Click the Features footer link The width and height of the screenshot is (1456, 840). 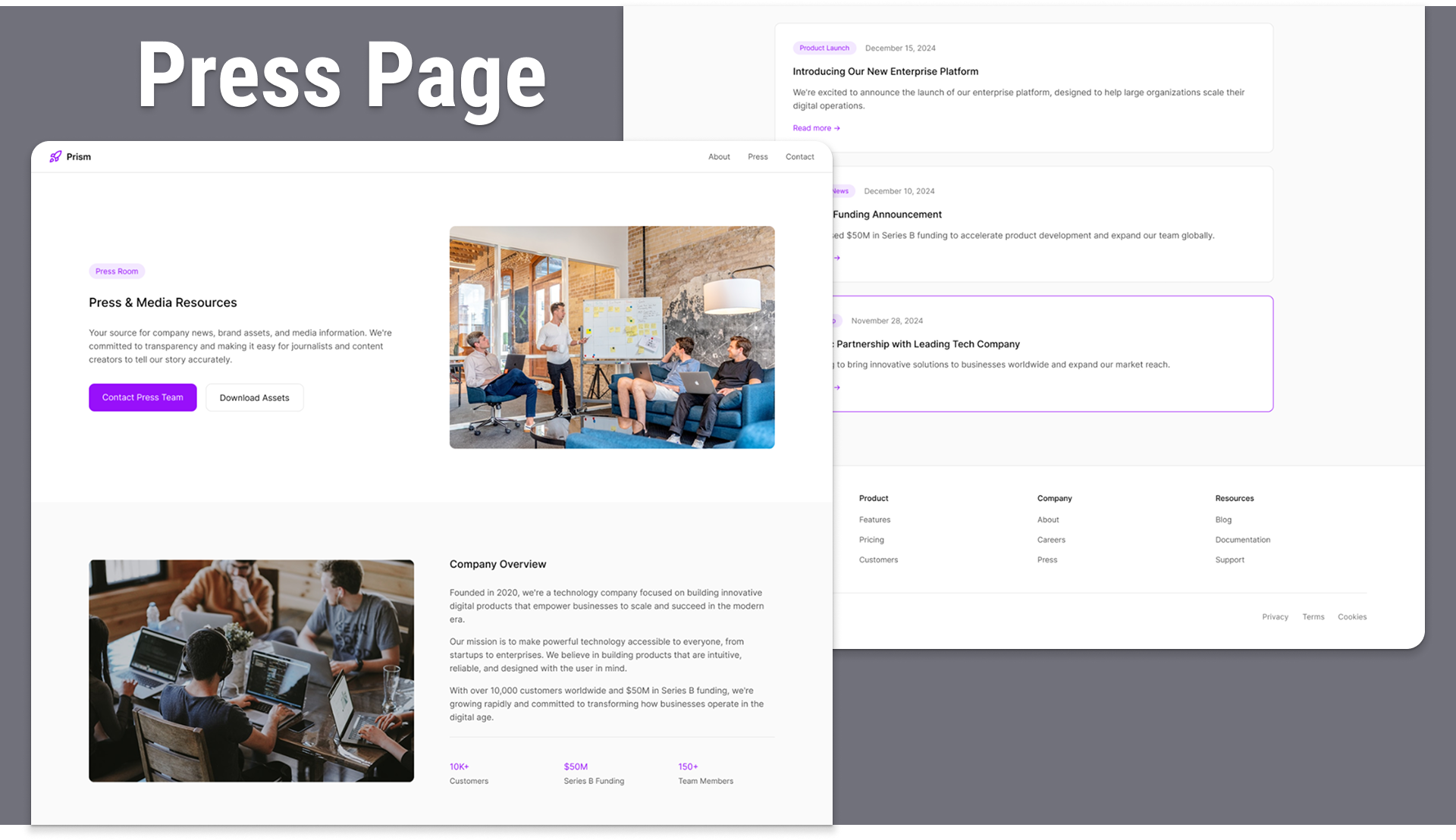click(874, 520)
